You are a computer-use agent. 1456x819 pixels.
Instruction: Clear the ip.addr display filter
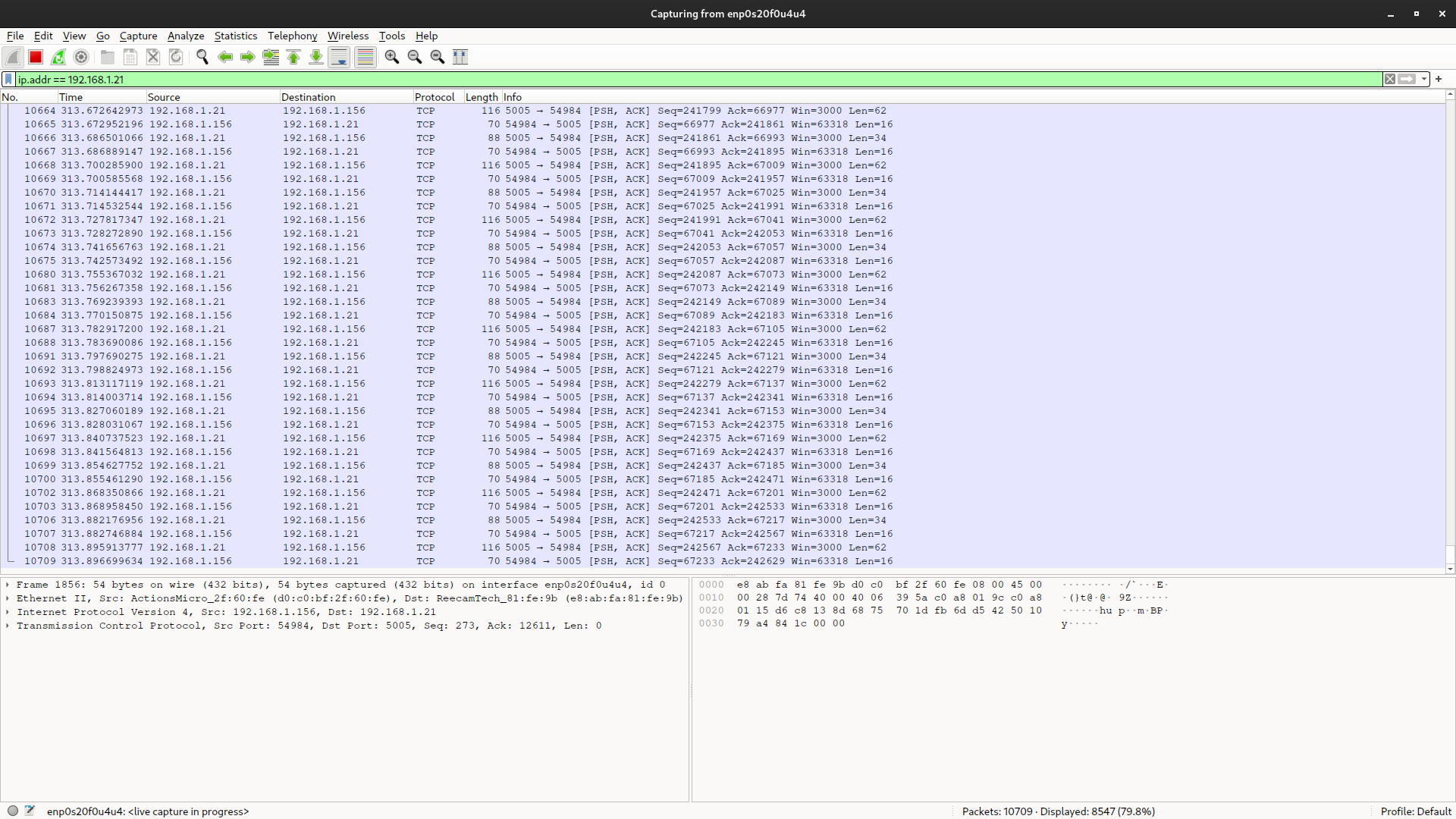1391,79
